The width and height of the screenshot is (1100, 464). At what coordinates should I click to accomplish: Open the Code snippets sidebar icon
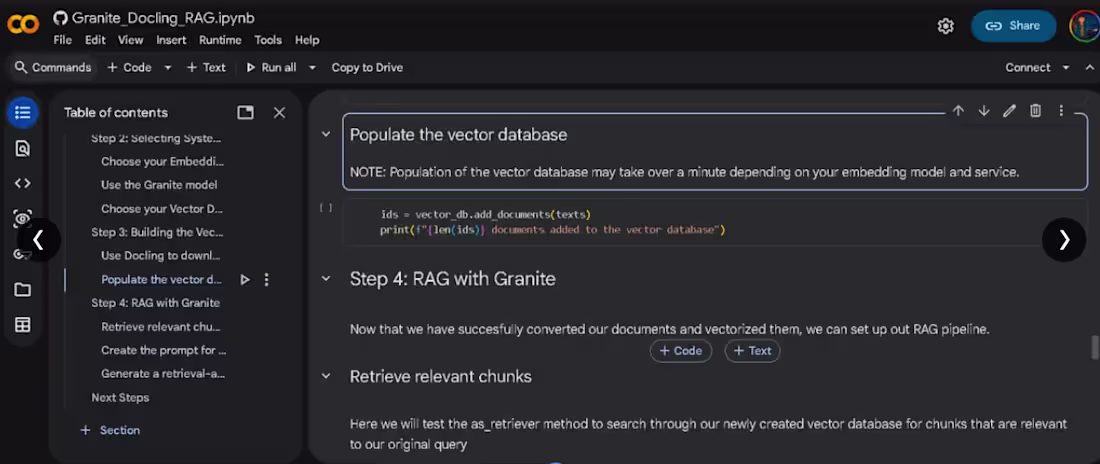22,183
